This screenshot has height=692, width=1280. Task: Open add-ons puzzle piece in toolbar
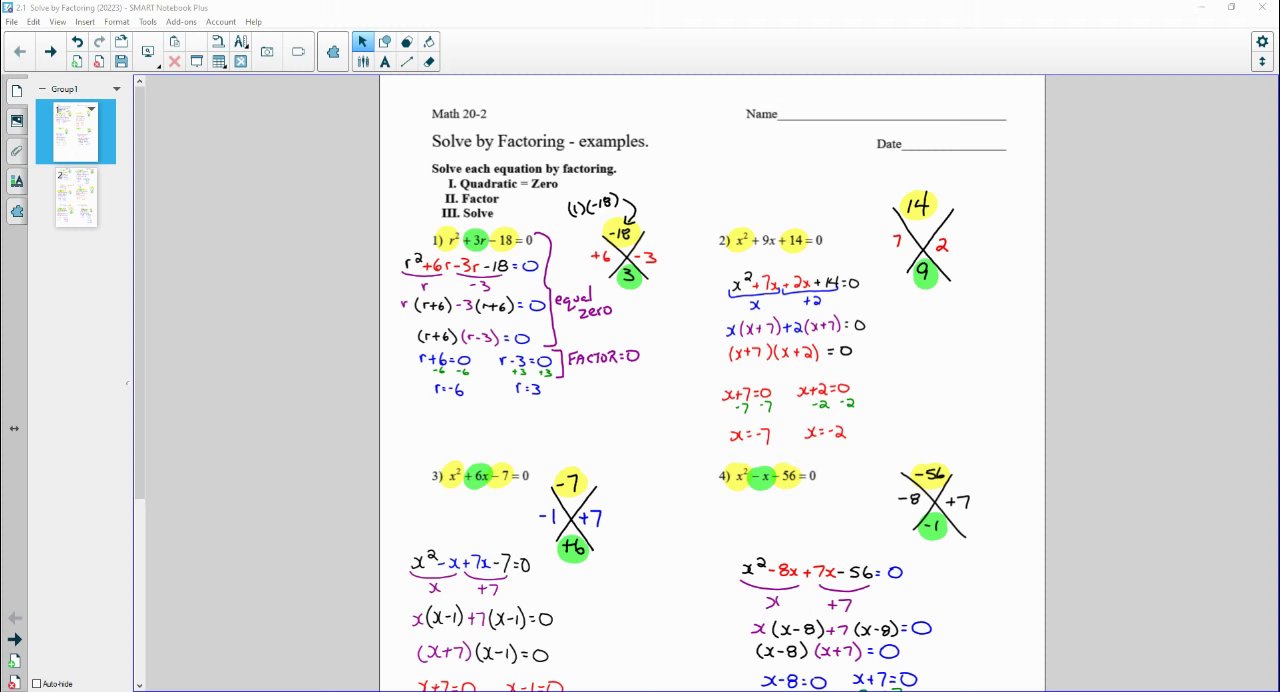click(x=333, y=52)
